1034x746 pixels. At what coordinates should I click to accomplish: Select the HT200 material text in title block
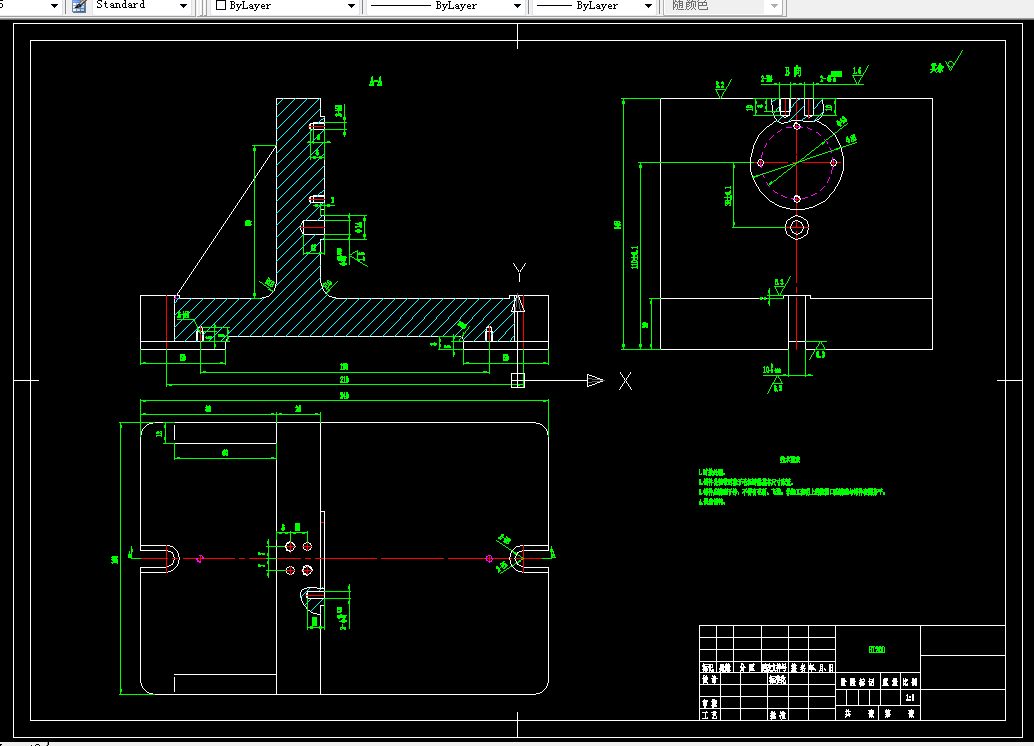[876, 650]
